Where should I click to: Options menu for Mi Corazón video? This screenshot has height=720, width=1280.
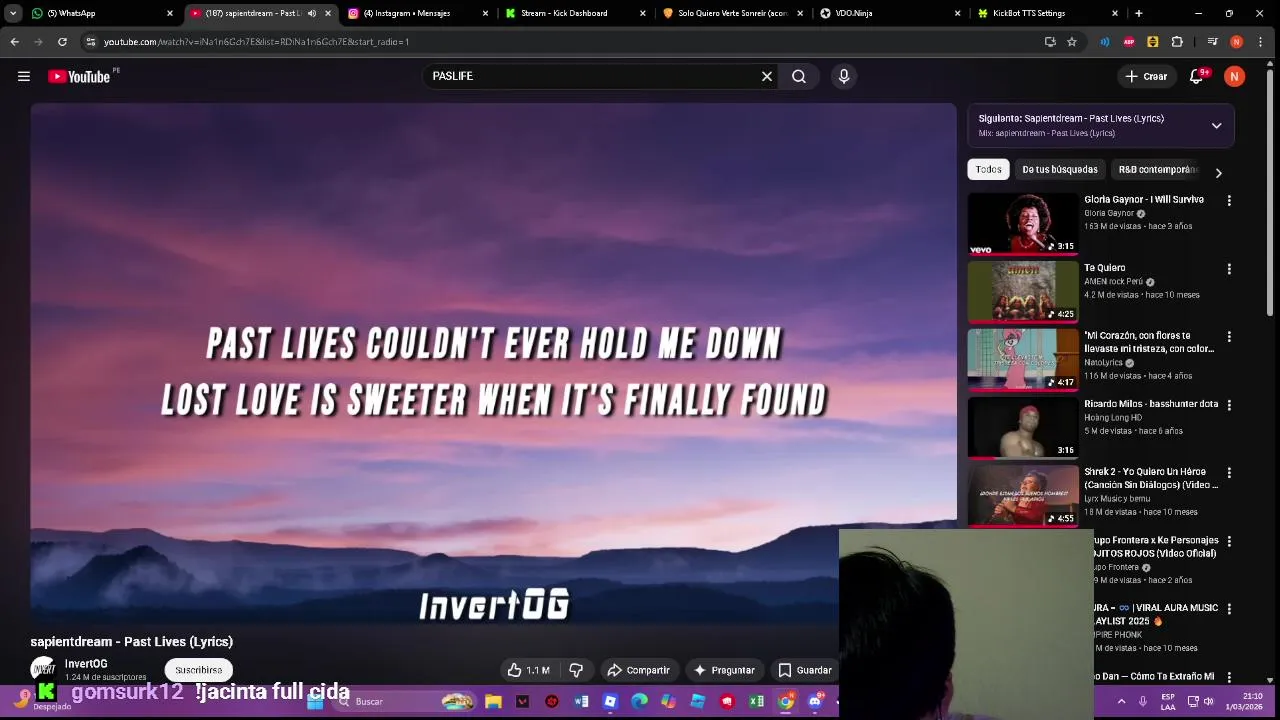coord(1229,337)
